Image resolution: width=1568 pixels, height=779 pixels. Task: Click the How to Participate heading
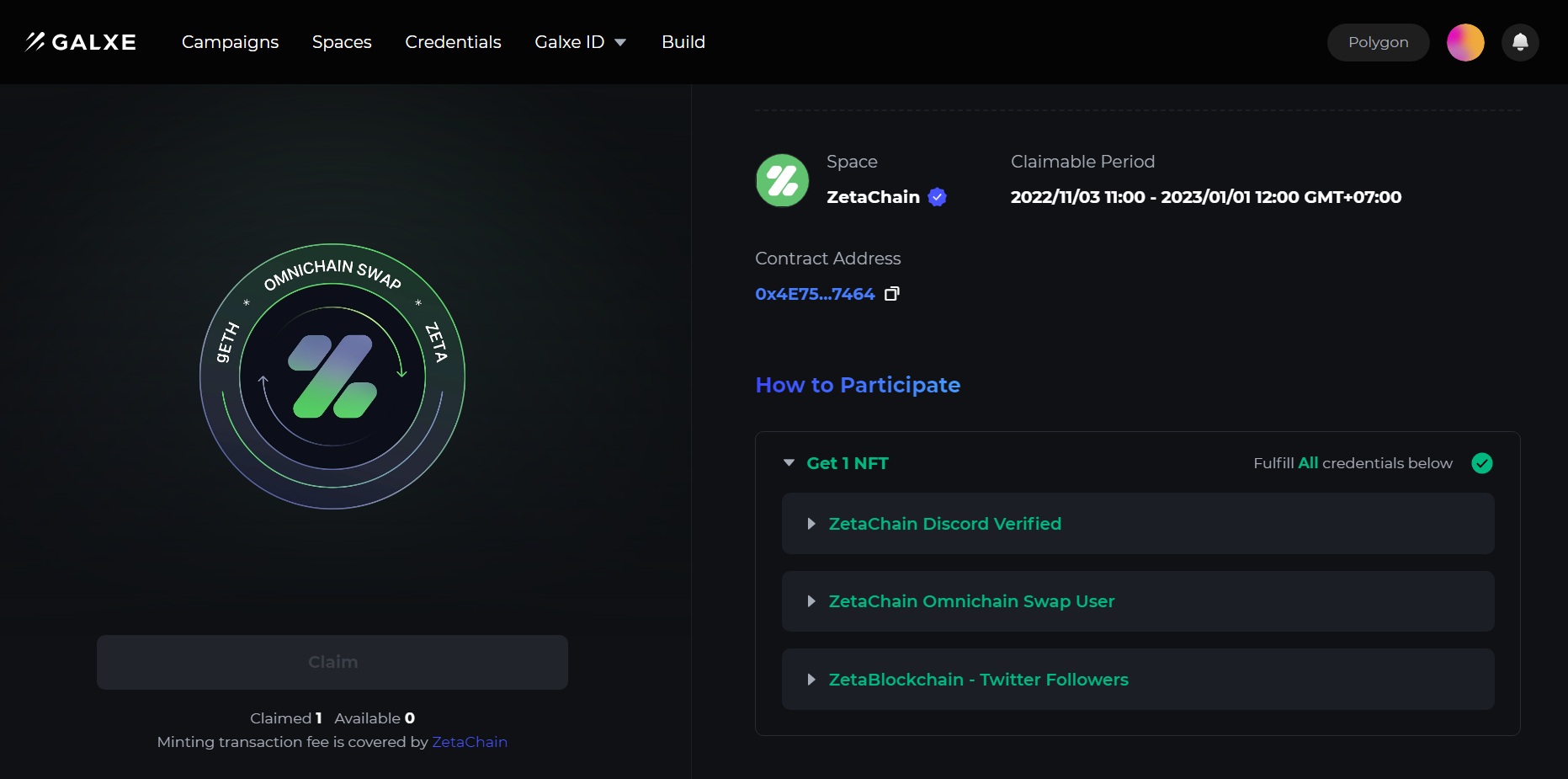[858, 385]
